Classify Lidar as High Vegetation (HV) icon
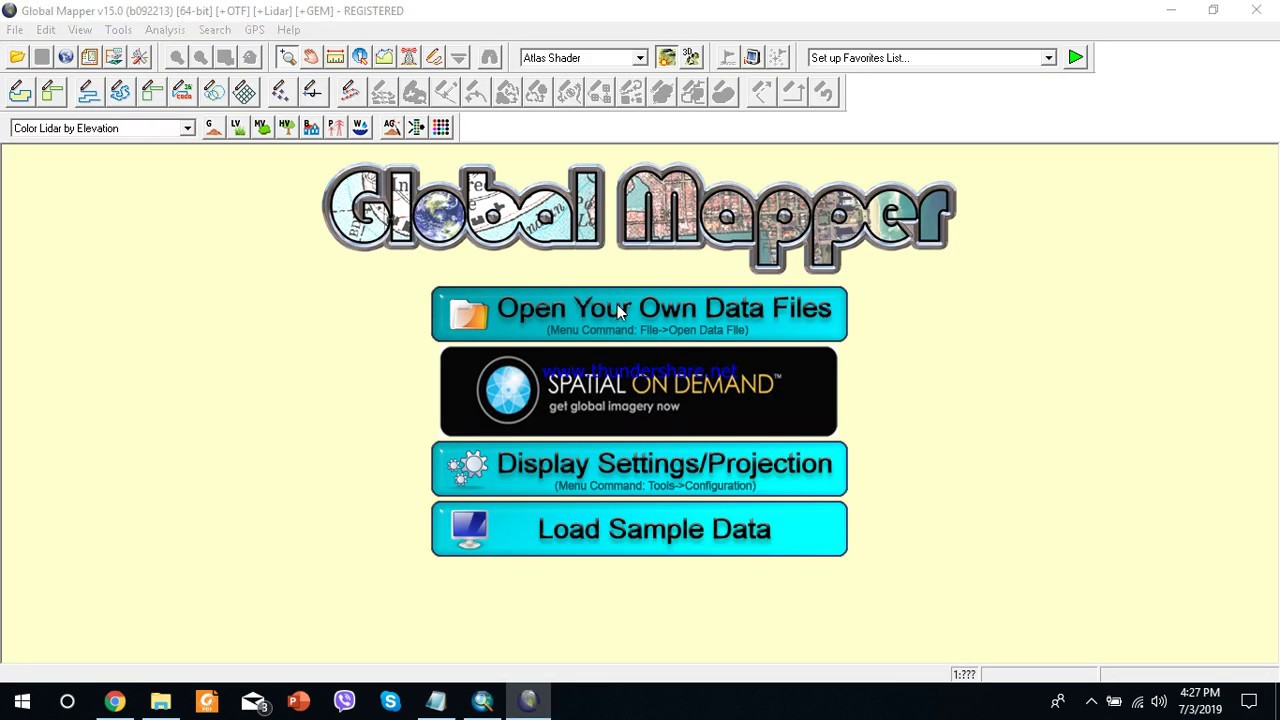The height and width of the screenshot is (720, 1280). click(286, 127)
